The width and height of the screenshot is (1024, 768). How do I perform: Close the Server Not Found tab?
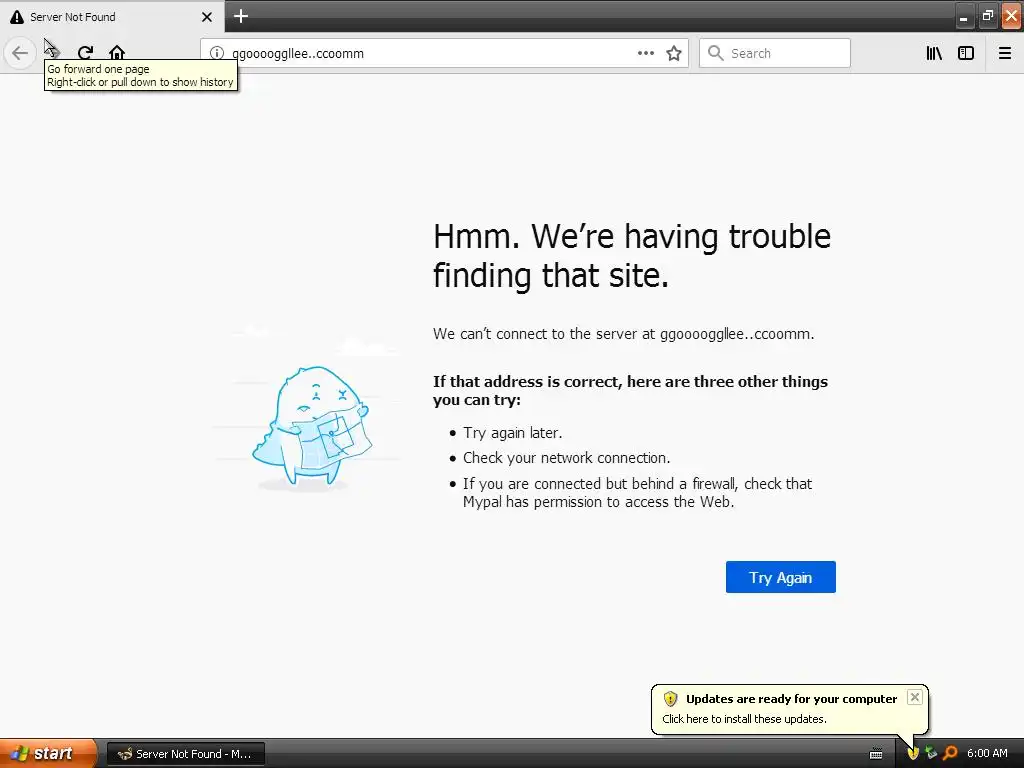(x=207, y=17)
